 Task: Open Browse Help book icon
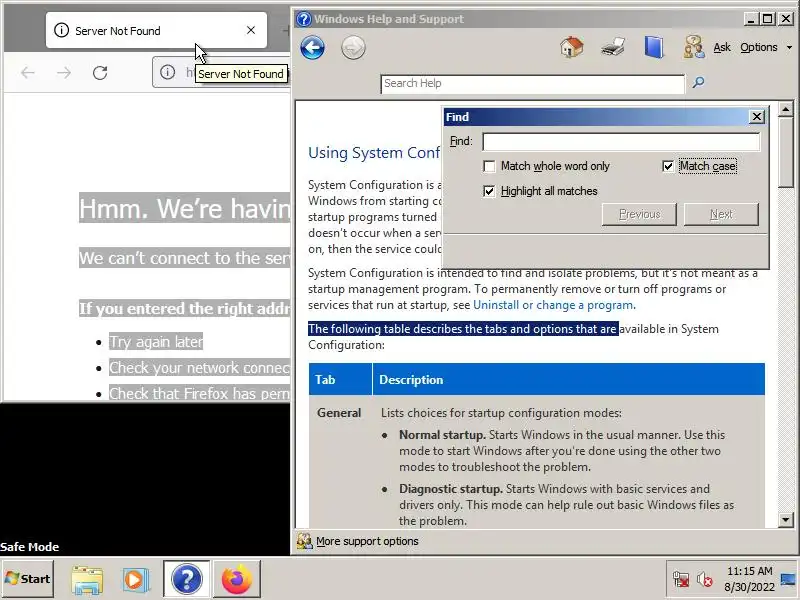654,47
